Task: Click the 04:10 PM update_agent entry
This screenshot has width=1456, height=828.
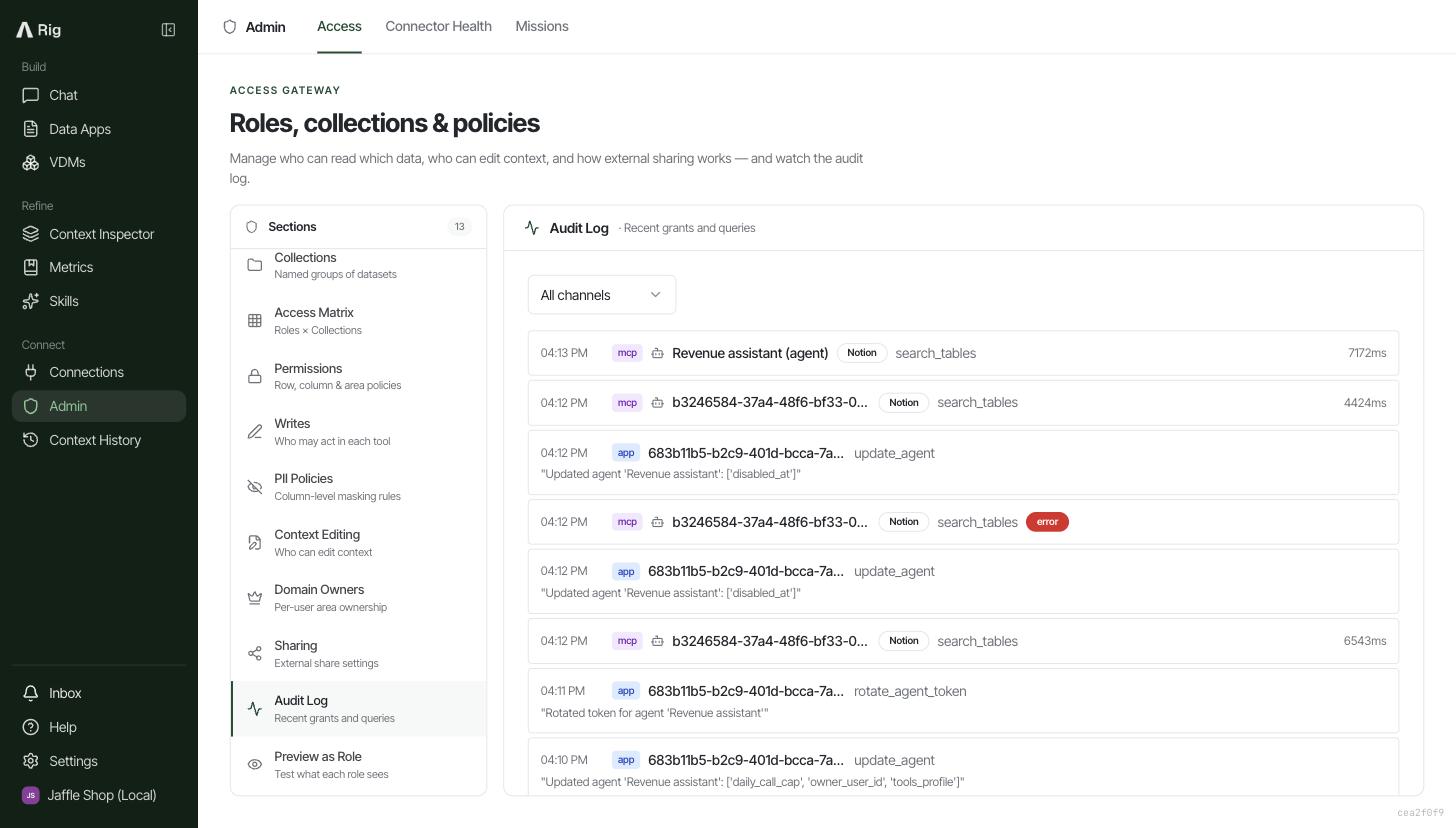Action: click(963, 767)
